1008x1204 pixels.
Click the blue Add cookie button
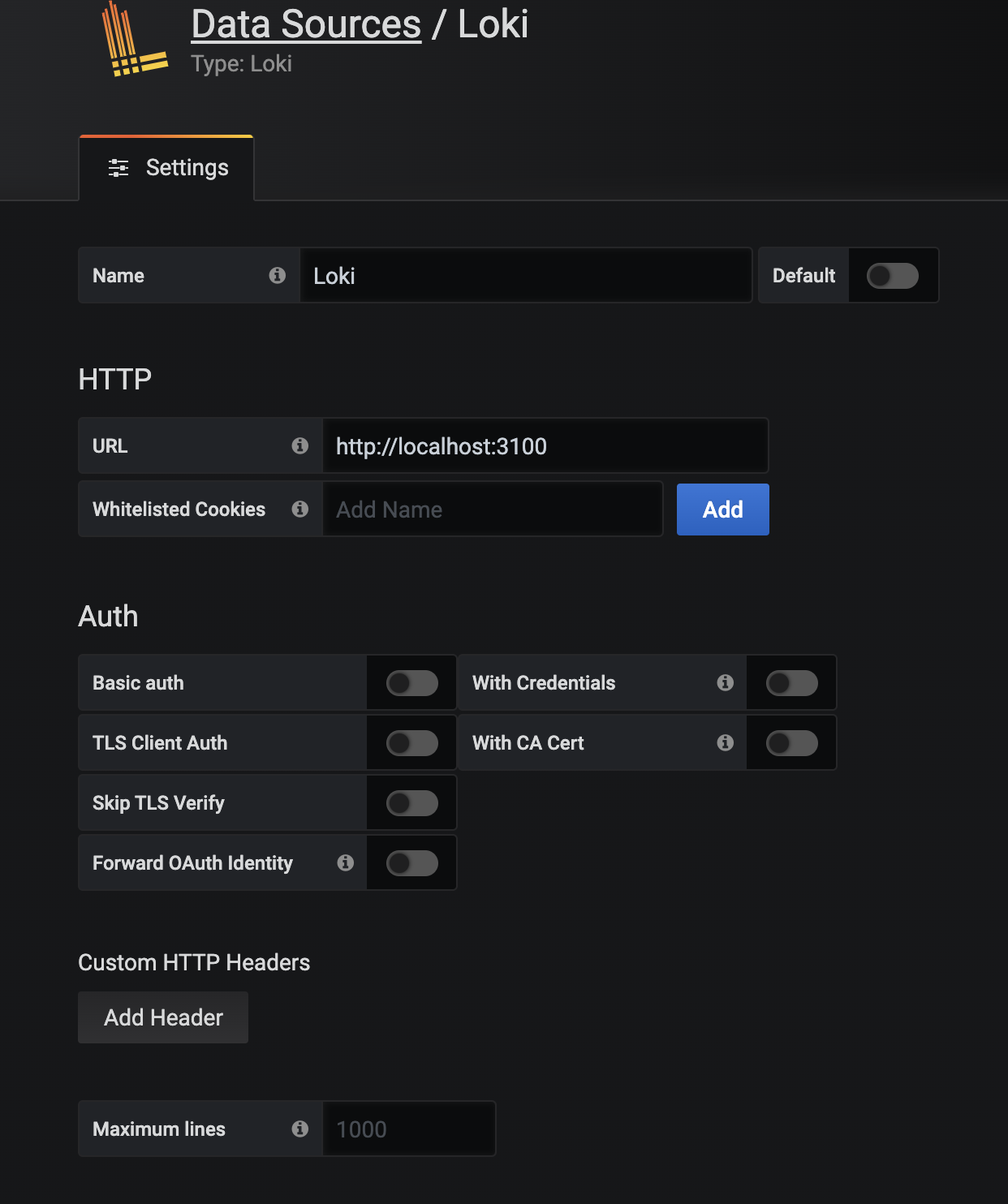pyautogui.click(x=723, y=510)
